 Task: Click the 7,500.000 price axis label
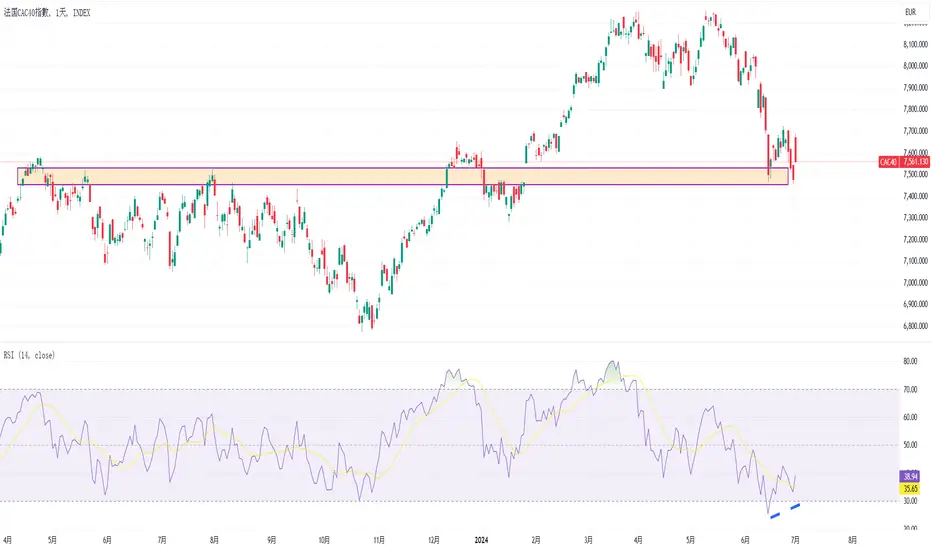pos(915,174)
